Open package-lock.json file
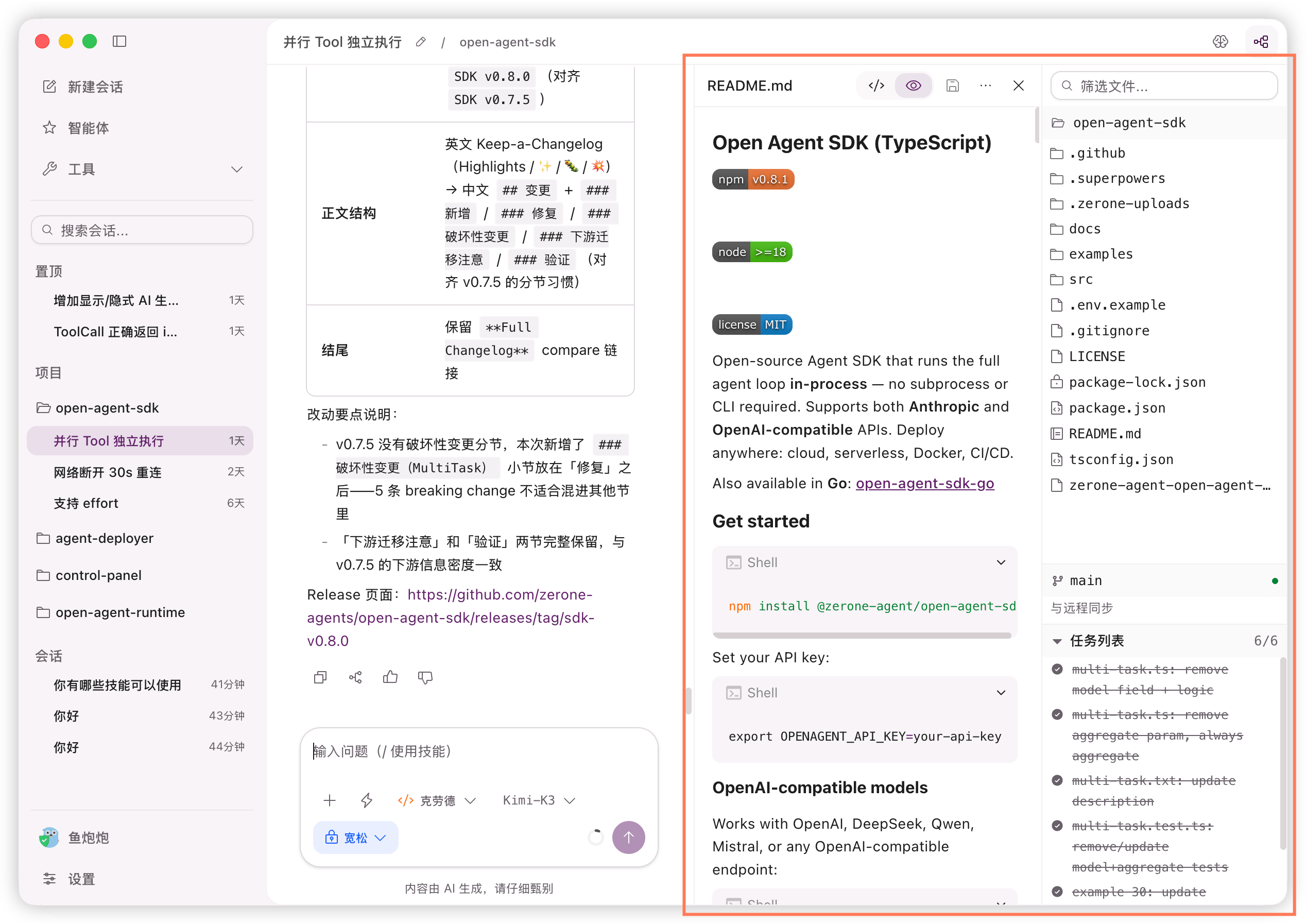 pyautogui.click(x=1128, y=382)
